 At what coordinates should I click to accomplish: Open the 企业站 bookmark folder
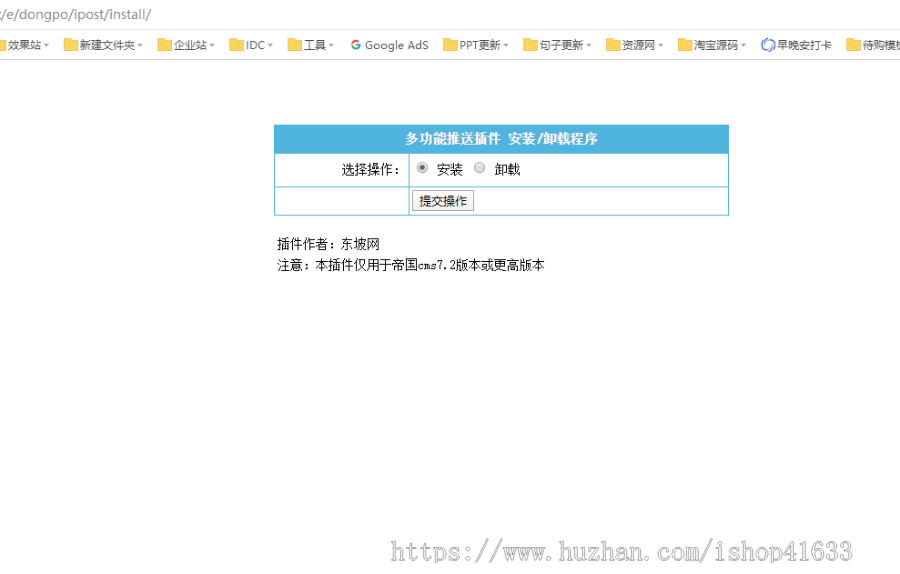click(x=186, y=45)
